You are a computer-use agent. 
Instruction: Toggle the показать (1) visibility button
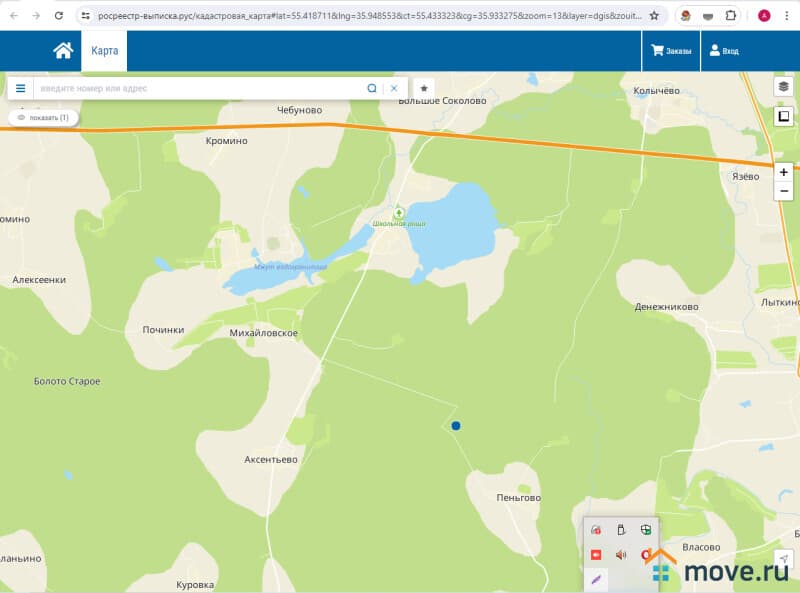click(x=43, y=118)
